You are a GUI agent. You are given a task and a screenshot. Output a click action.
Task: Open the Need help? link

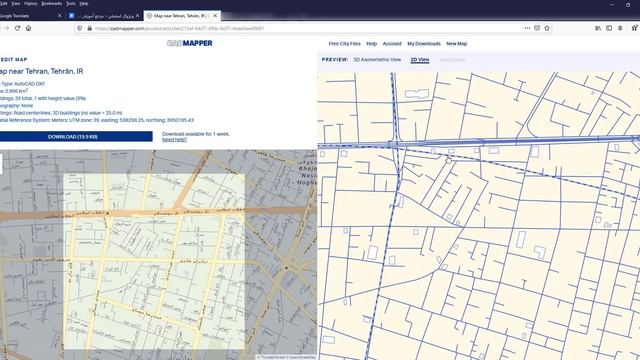tap(174, 140)
